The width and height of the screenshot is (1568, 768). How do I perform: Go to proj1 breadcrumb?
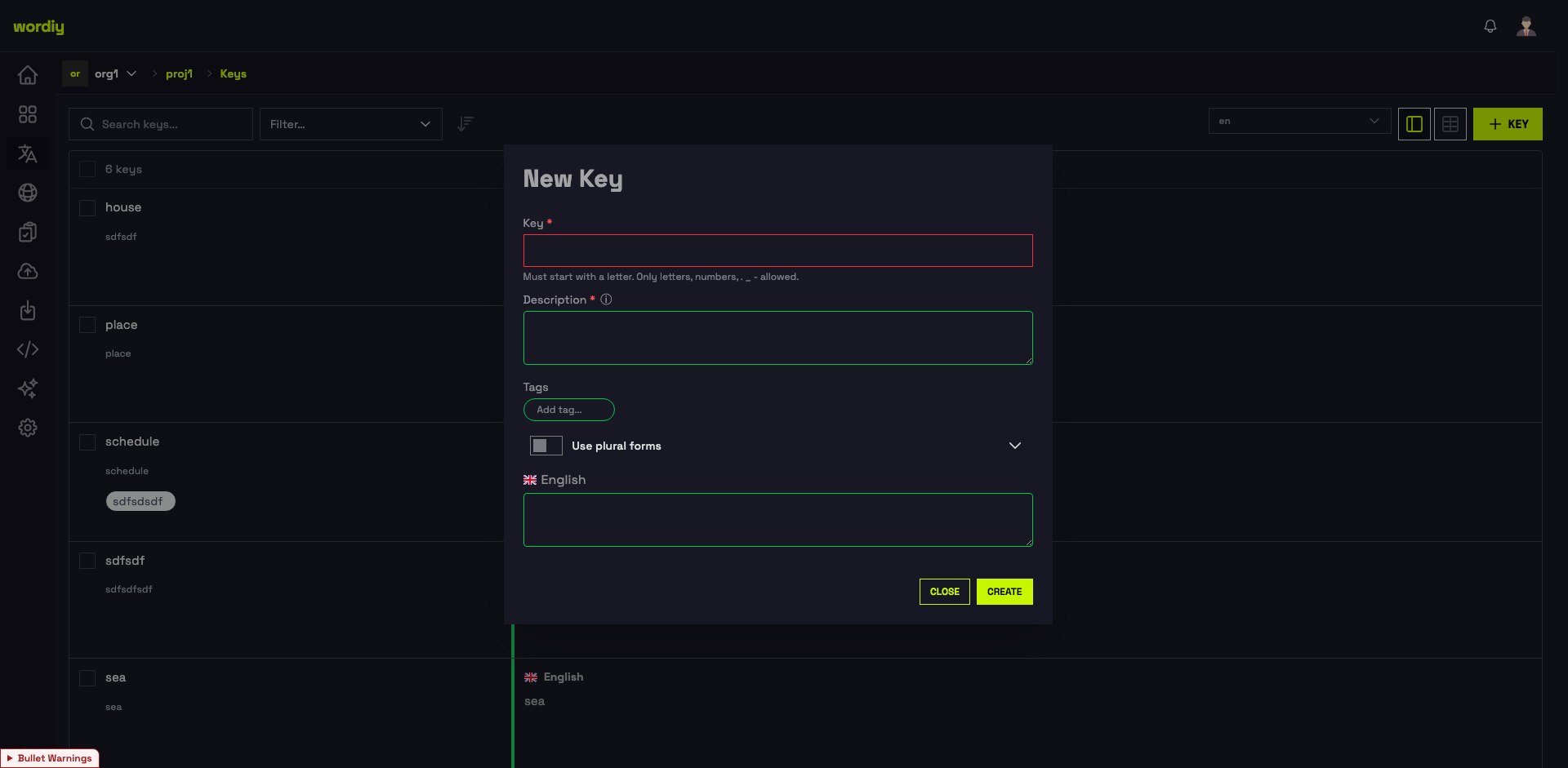[179, 73]
